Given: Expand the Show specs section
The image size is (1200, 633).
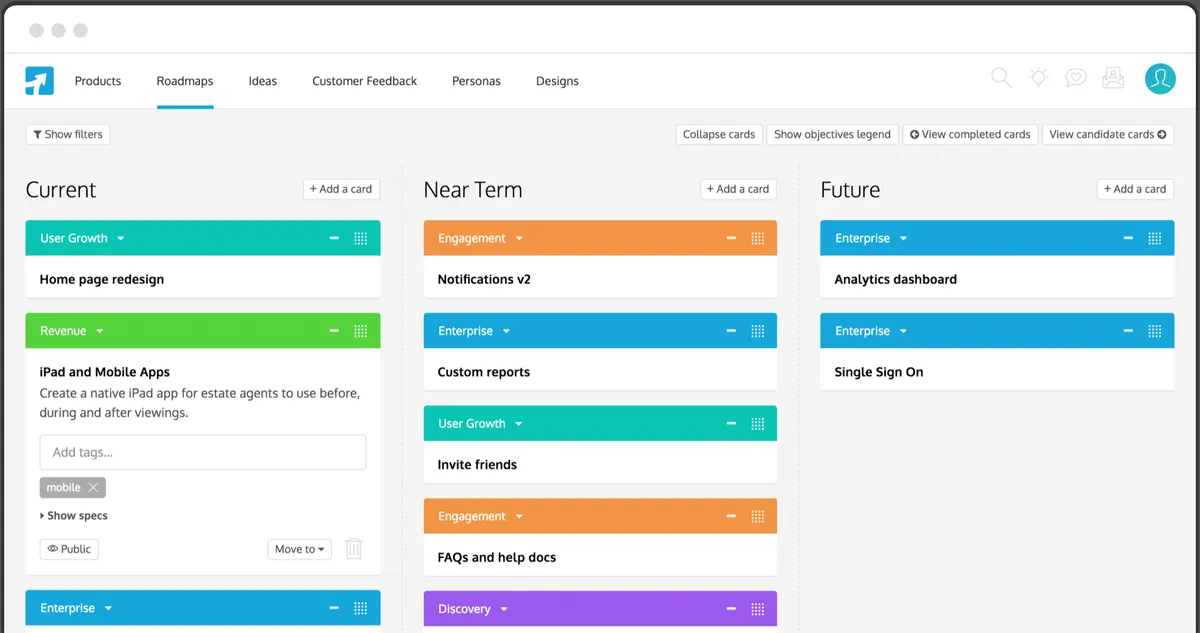Looking at the screenshot, I should [74, 516].
